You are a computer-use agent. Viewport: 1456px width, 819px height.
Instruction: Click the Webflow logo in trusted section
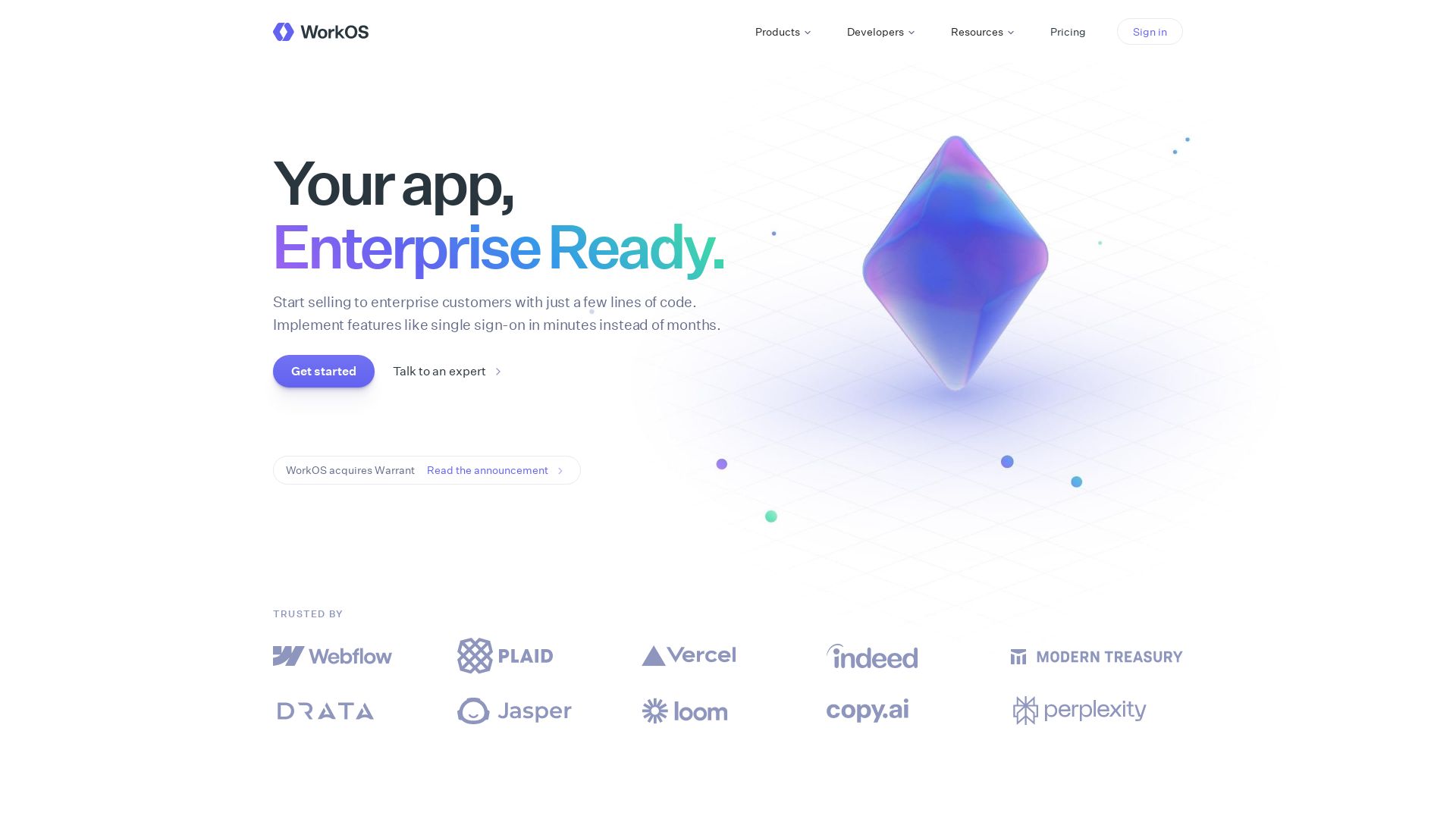(x=332, y=656)
